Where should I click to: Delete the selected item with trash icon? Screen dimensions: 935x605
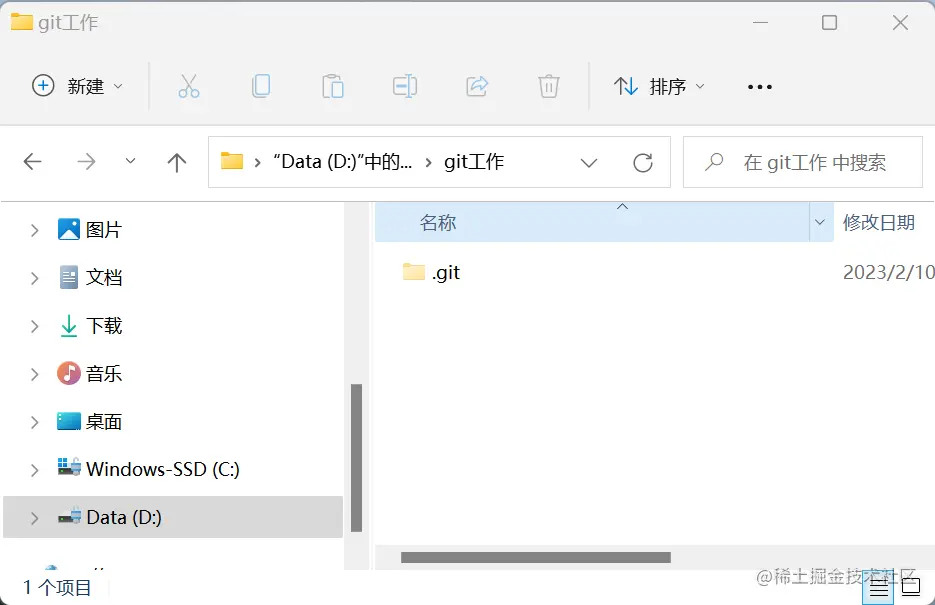pyautogui.click(x=548, y=86)
